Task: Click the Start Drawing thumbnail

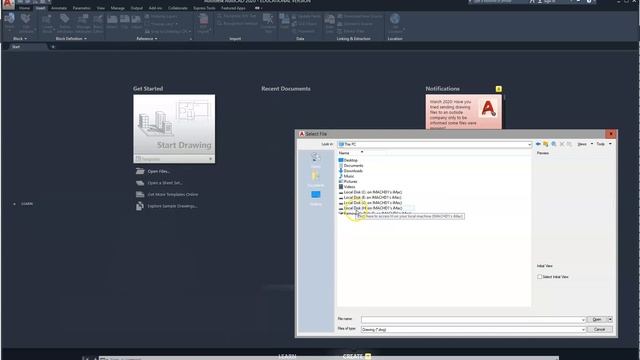Action: 174,125
